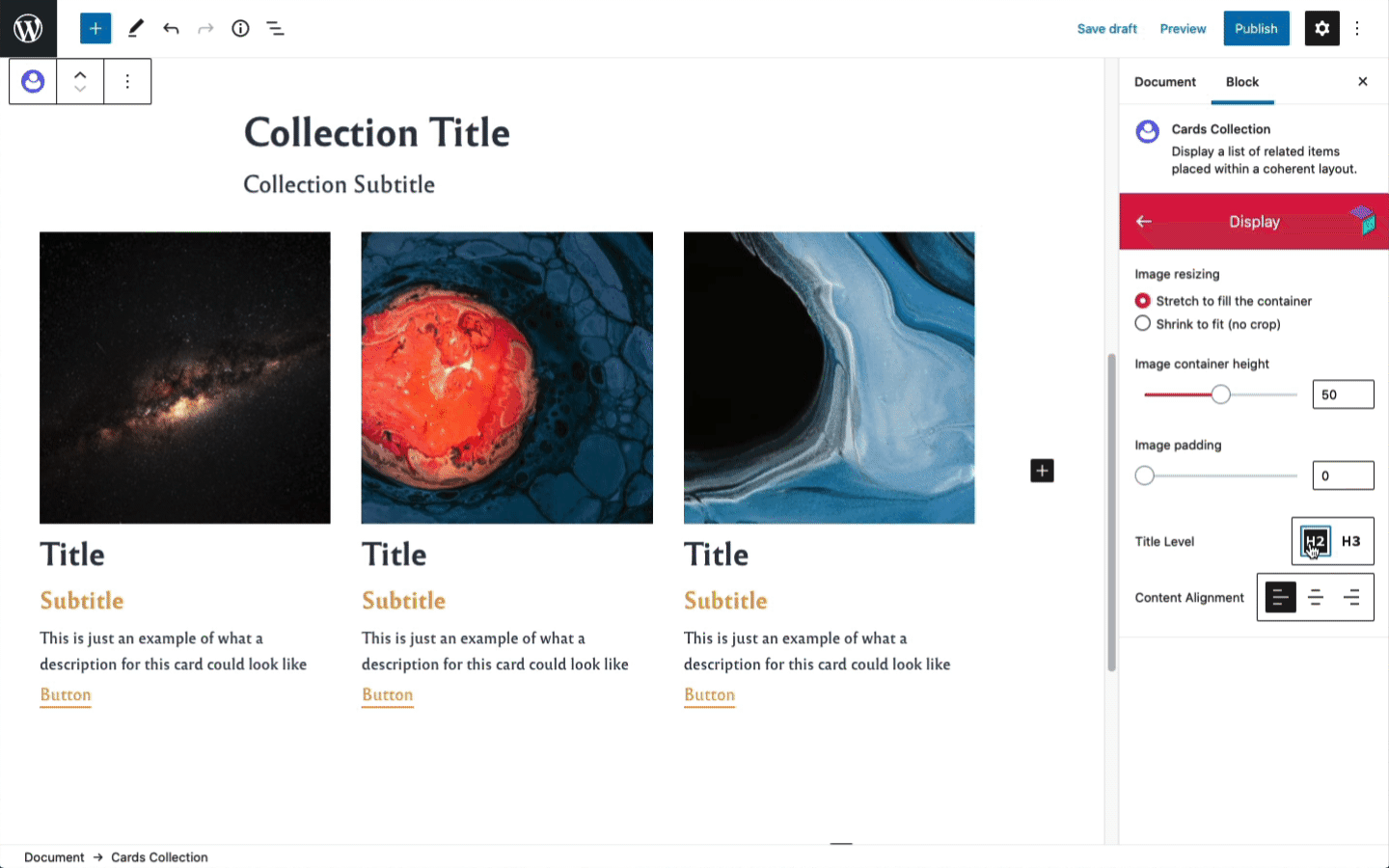This screenshot has height=868, width=1389.
Task: Click the Image container height slider handle
Action: pos(1221,394)
